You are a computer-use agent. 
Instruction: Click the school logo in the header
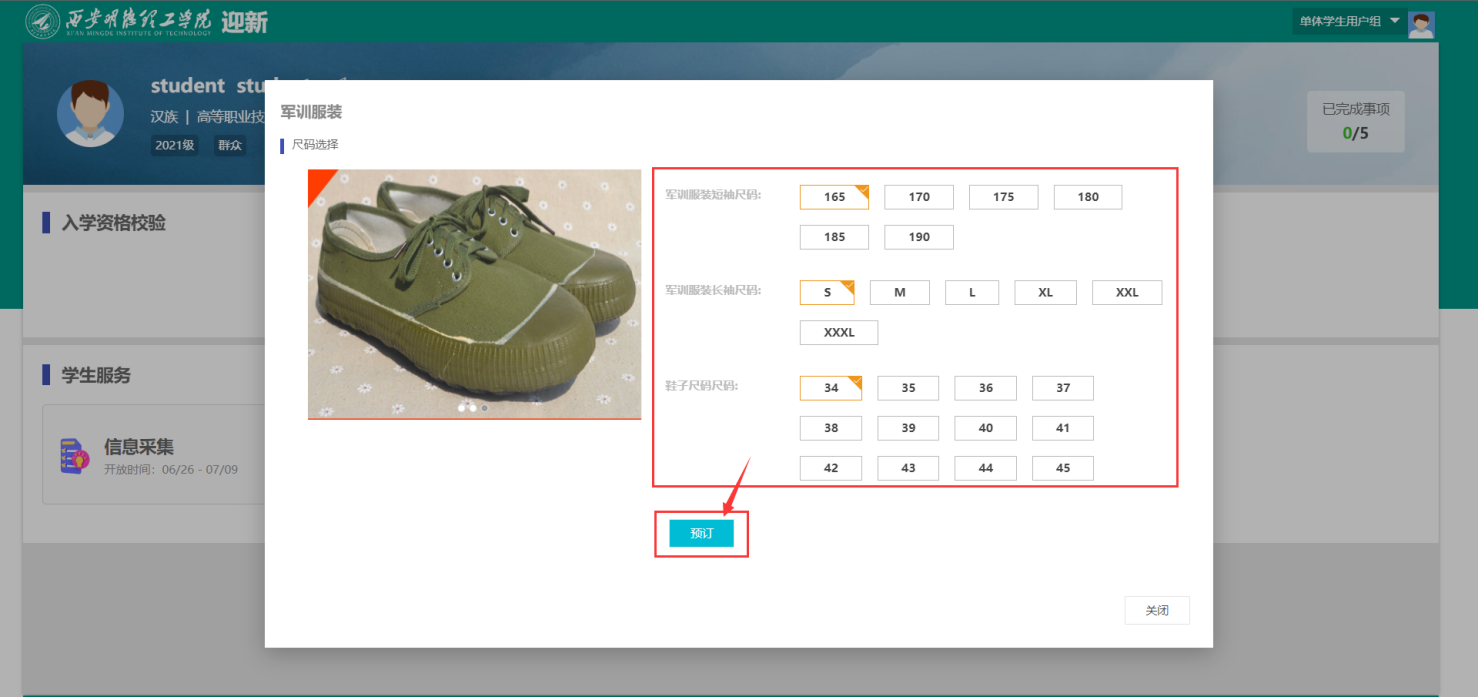tap(42, 20)
